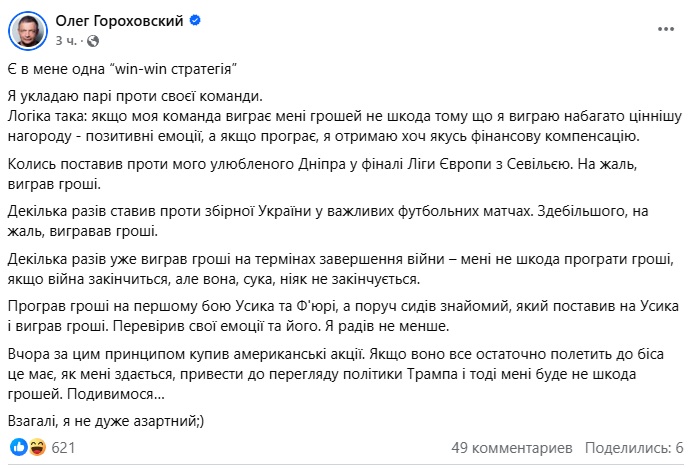
Task: Click the laughing Haha reaction icon
Action: [38, 447]
